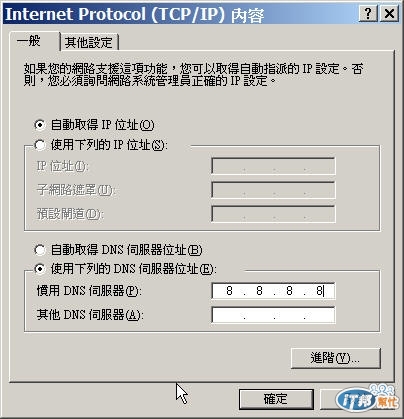Screen dimensions: 404x419
Task: Click the 預設閘道 gateway field
Action: click(273, 214)
